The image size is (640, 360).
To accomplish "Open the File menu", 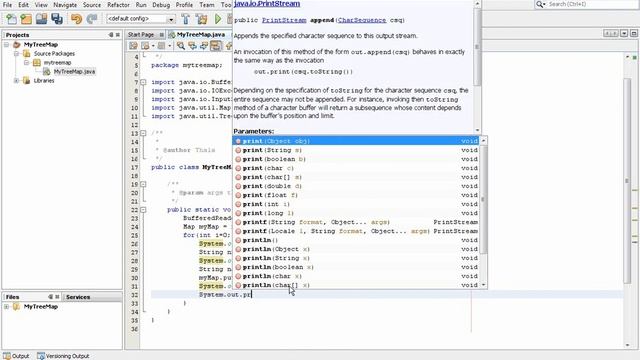I will point(7,5).
